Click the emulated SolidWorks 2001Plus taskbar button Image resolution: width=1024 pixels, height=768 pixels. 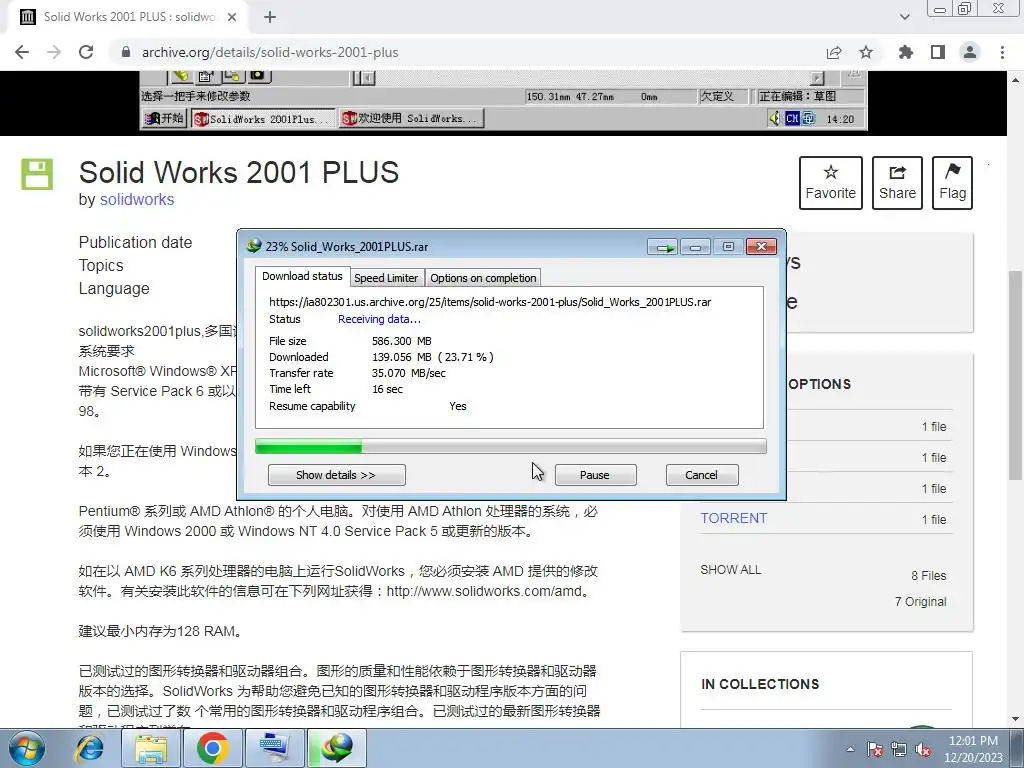pyautogui.click(x=262, y=119)
